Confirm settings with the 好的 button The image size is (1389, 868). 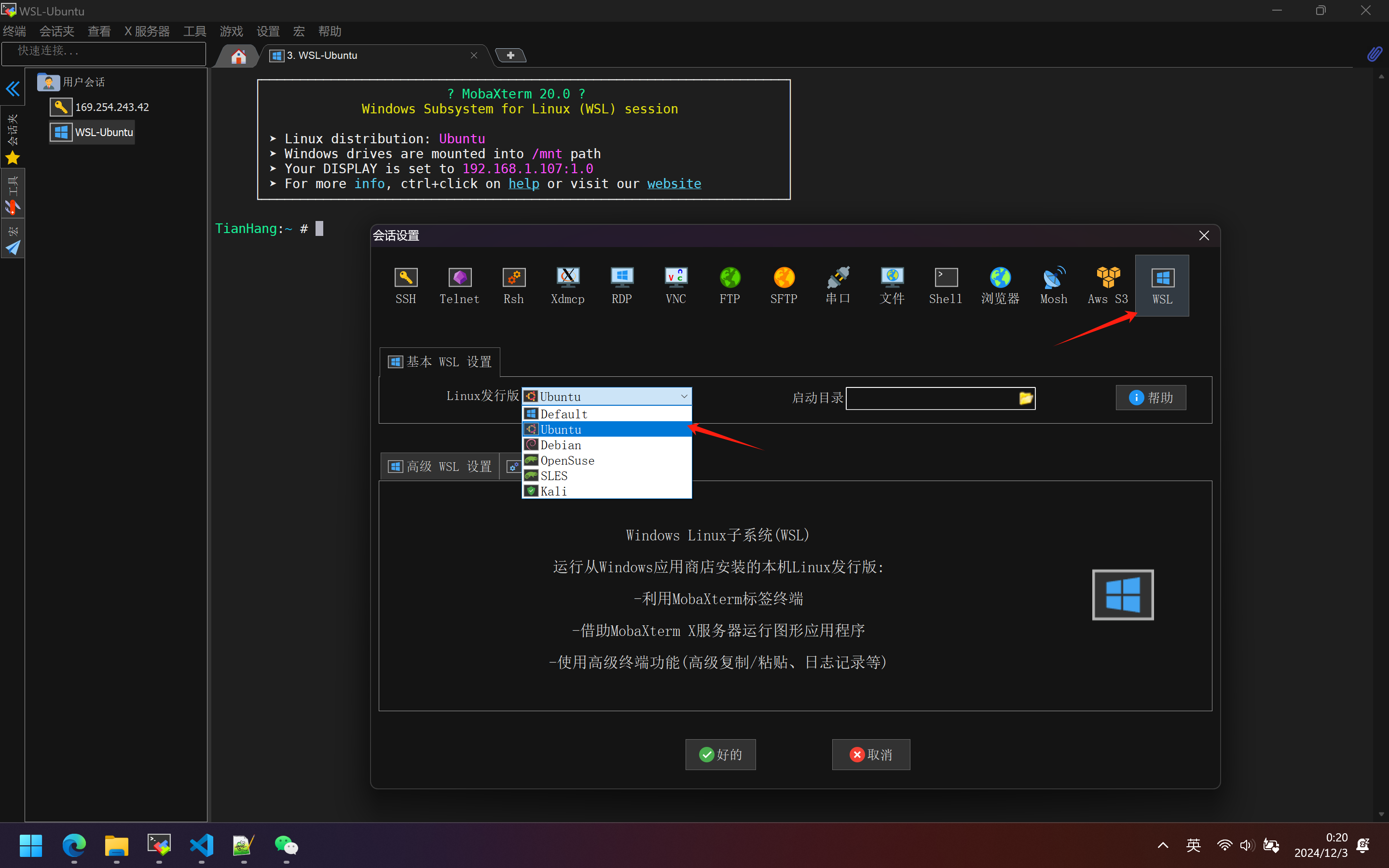(x=720, y=754)
